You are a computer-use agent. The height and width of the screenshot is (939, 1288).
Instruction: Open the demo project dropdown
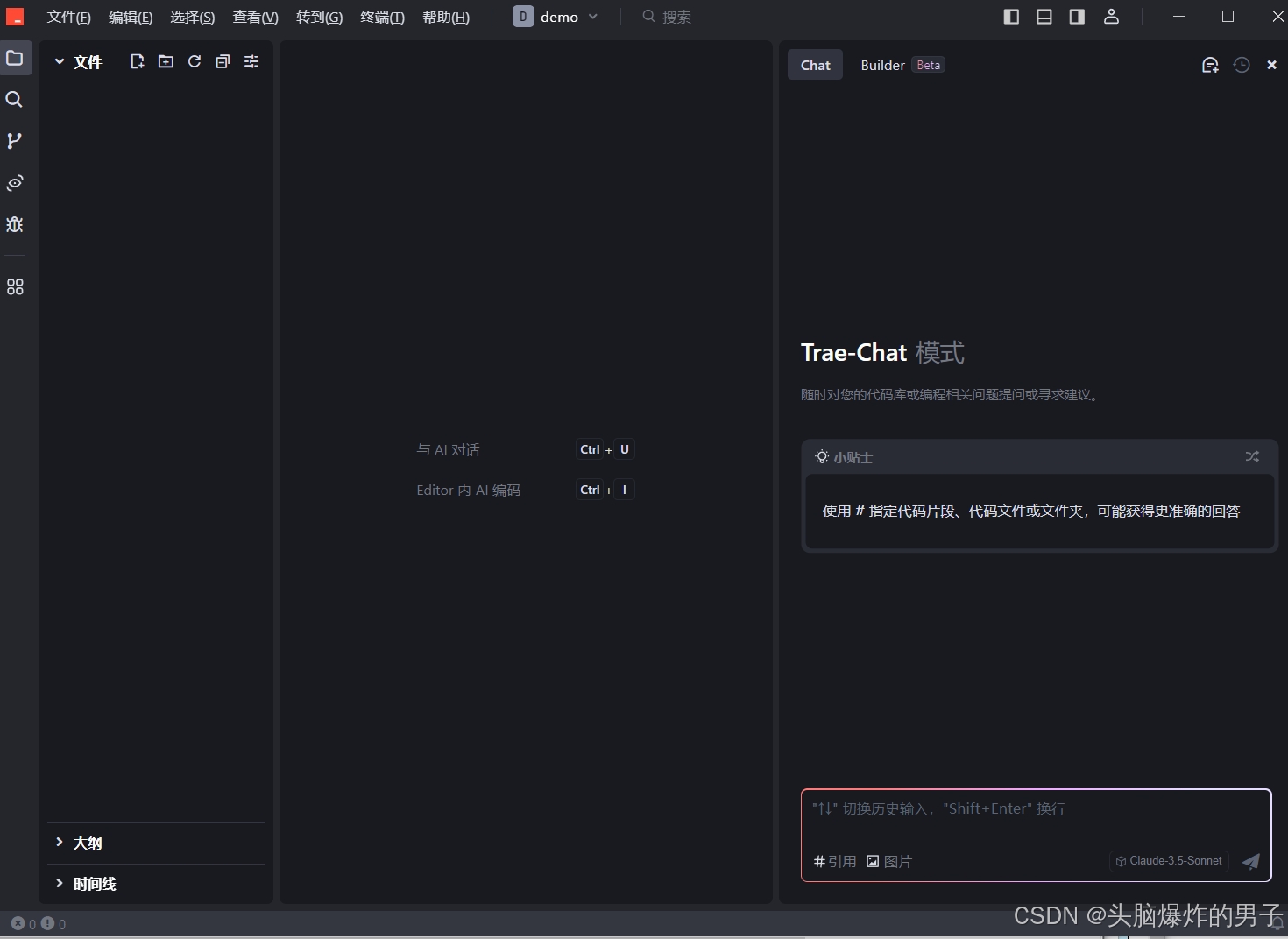coord(556,17)
